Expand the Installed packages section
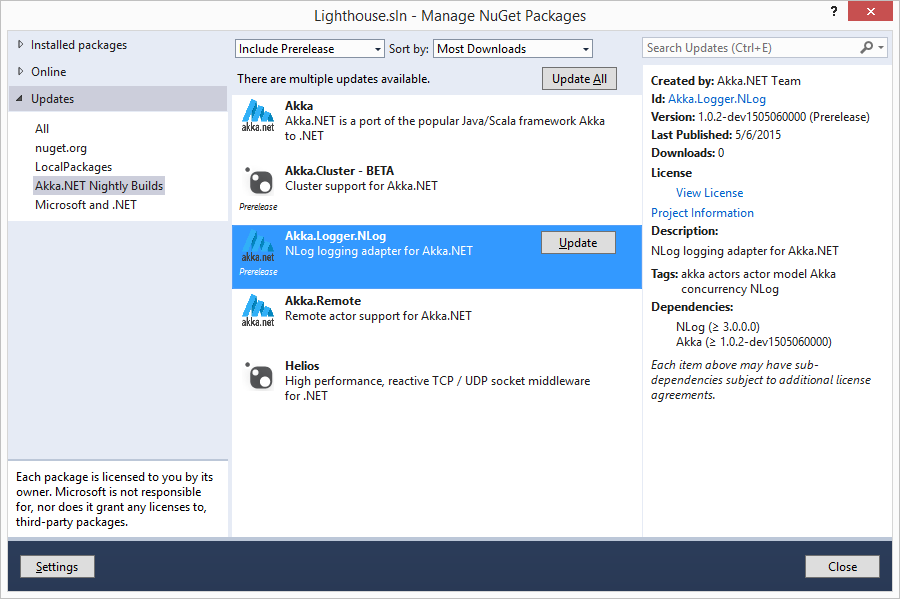This screenshot has height=600, width=900. pyautogui.click(x=21, y=44)
